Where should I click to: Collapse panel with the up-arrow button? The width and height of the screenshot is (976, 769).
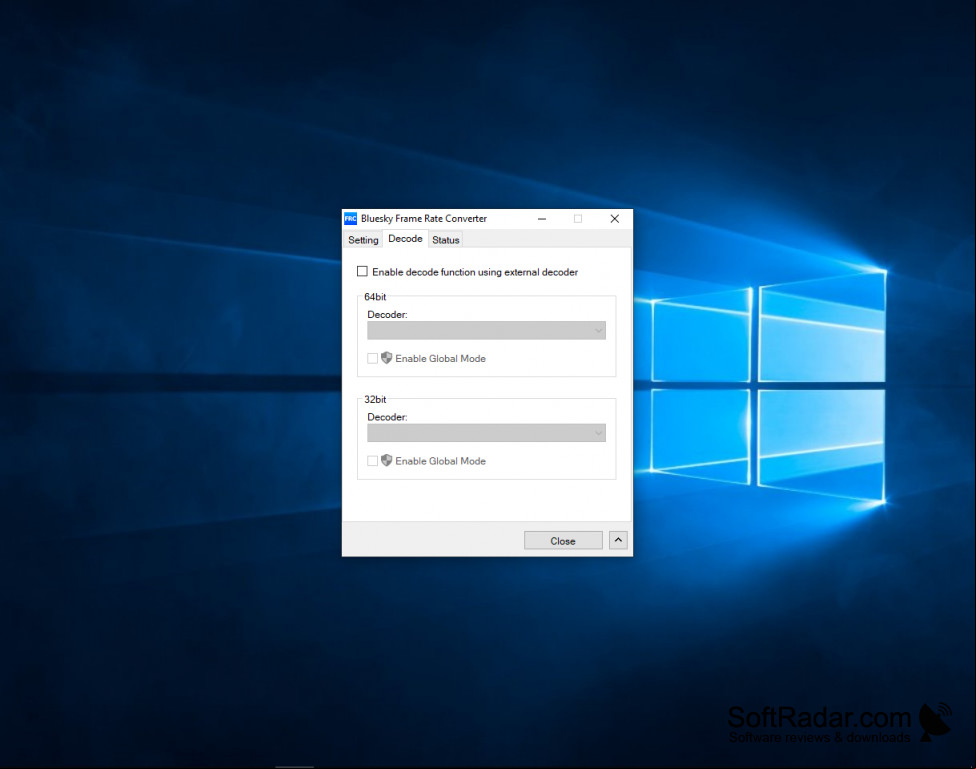(618, 540)
